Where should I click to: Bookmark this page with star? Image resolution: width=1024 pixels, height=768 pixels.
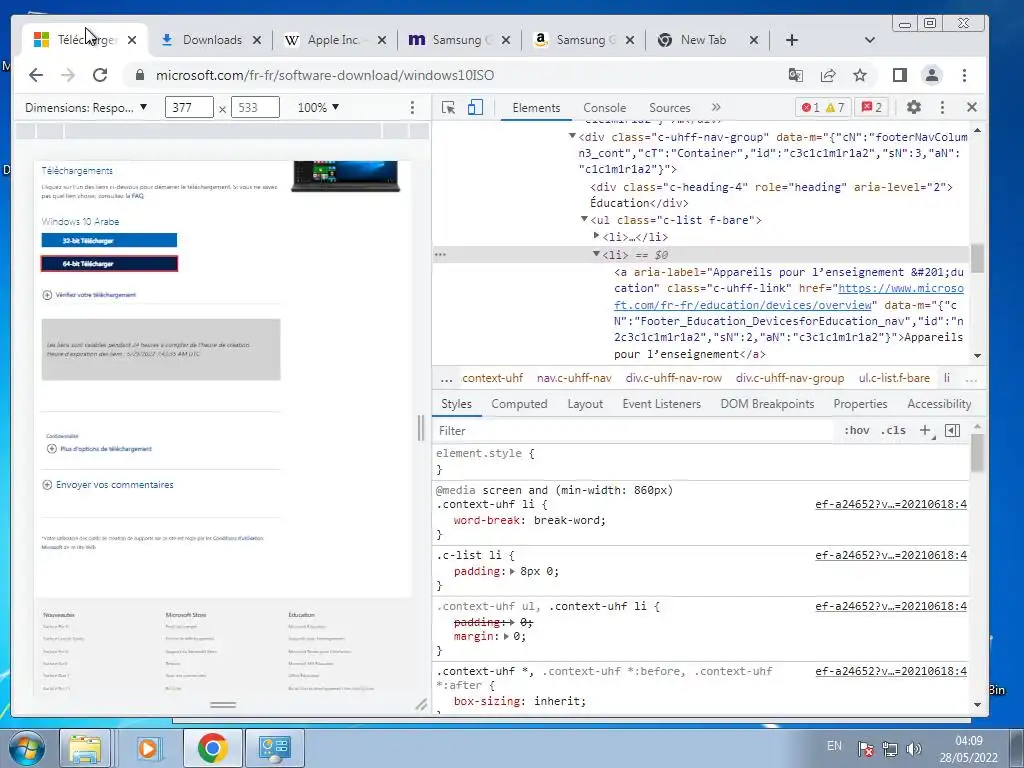(x=860, y=75)
